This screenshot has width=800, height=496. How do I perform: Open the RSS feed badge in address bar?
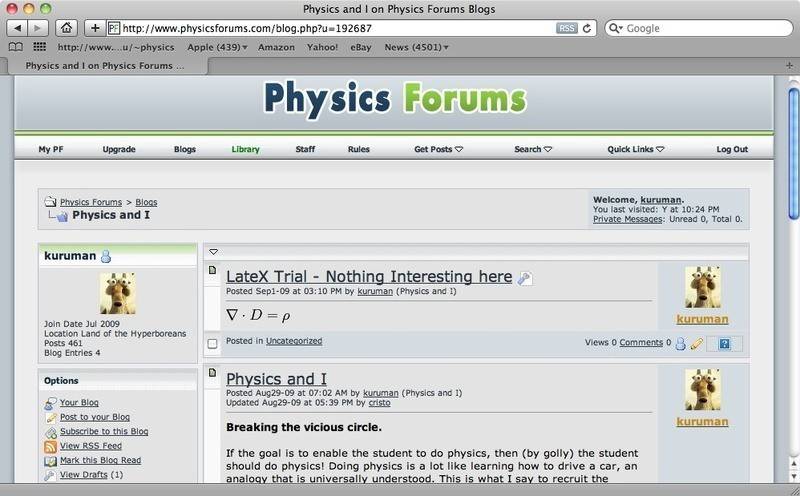click(x=567, y=29)
